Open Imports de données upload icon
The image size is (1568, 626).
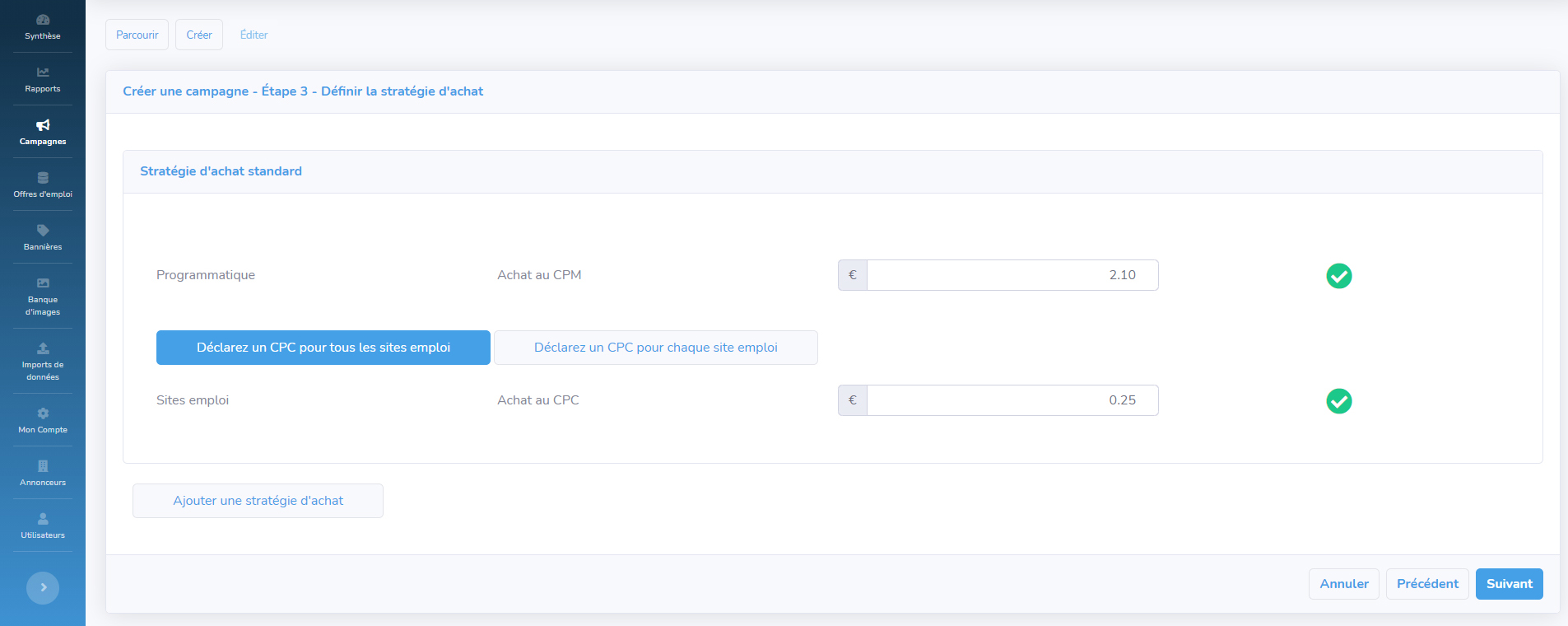click(43, 348)
